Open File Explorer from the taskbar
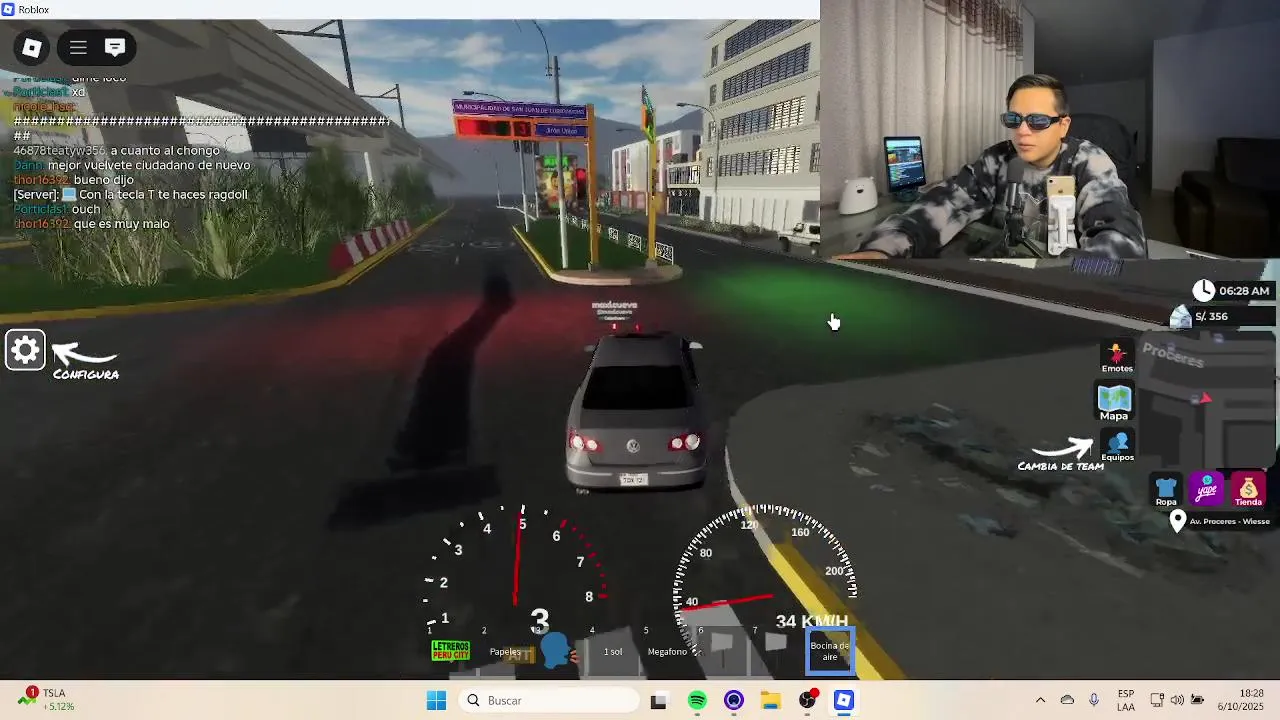The height and width of the screenshot is (720, 1280). (x=771, y=701)
